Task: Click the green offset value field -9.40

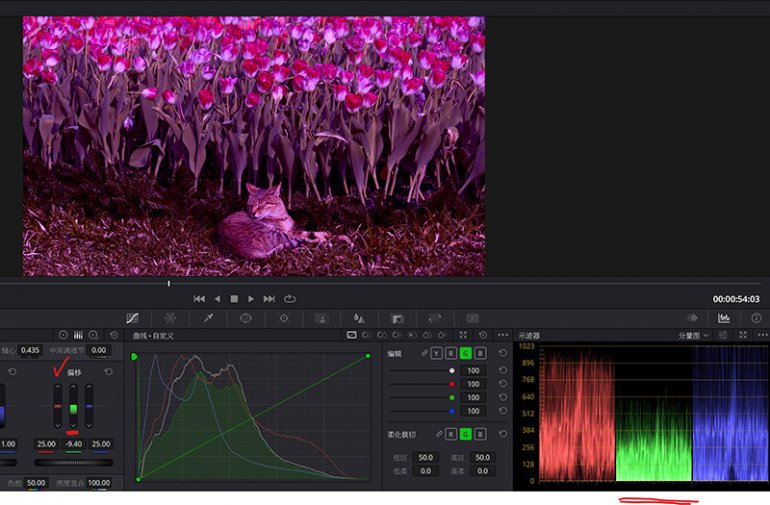Action: [73, 444]
